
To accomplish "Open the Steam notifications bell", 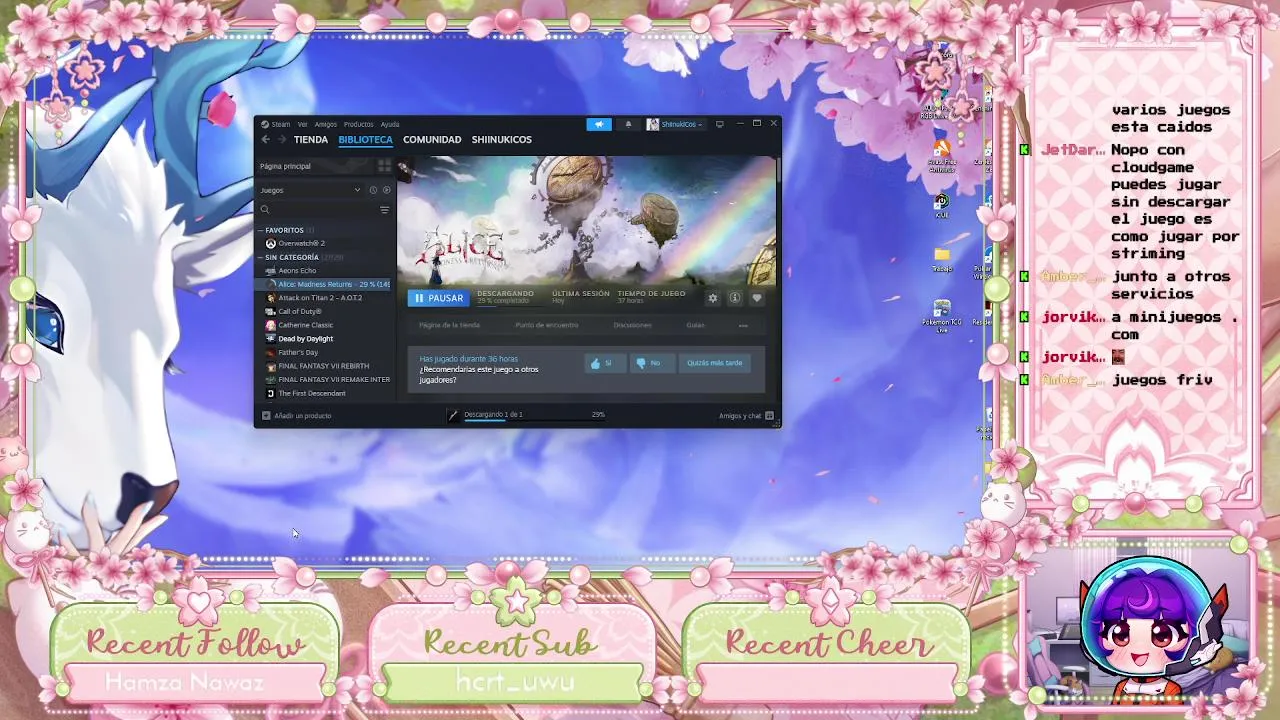I will click(x=628, y=124).
